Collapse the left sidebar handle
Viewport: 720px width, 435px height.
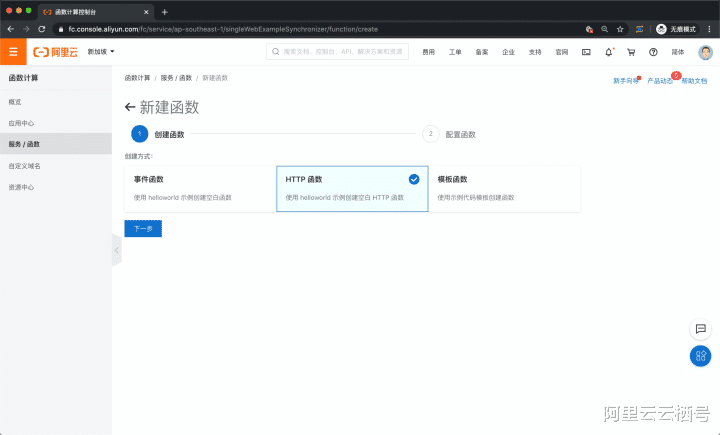click(117, 250)
